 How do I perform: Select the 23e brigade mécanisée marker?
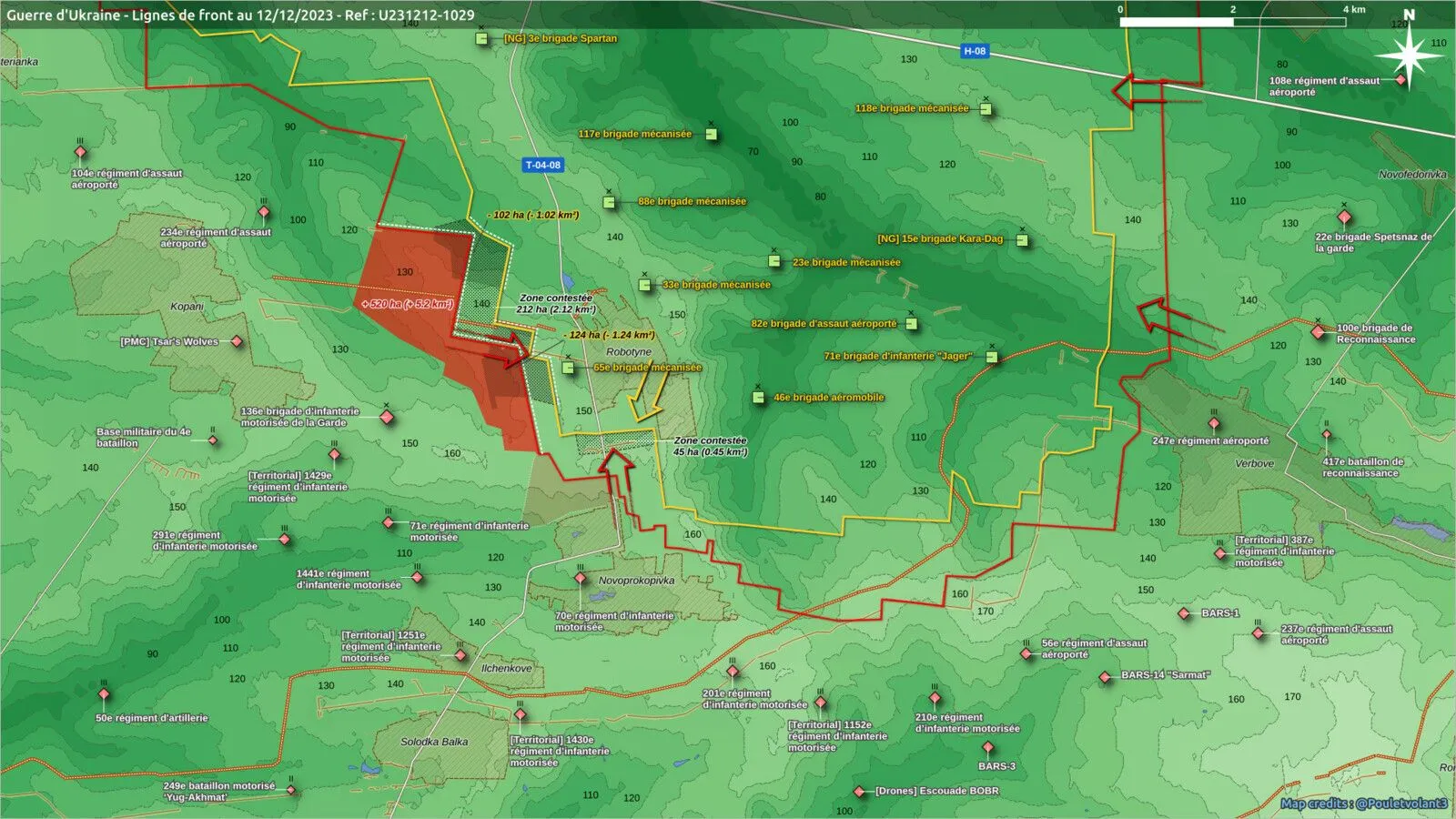(774, 261)
